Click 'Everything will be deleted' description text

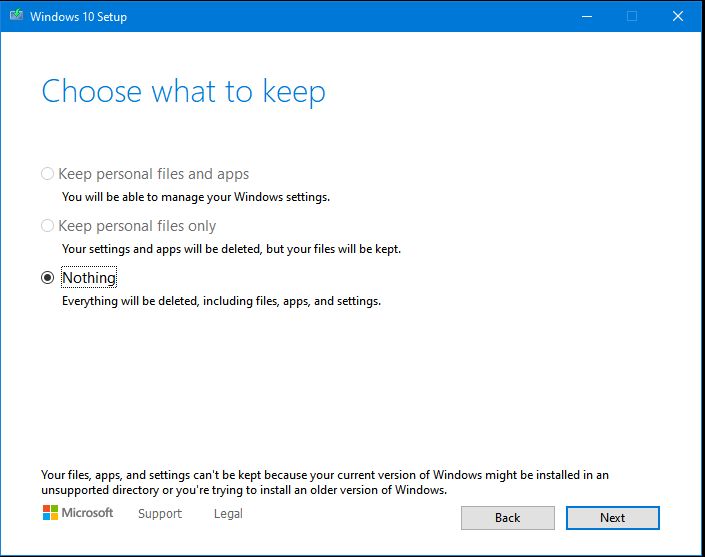pyautogui.click(x=221, y=301)
